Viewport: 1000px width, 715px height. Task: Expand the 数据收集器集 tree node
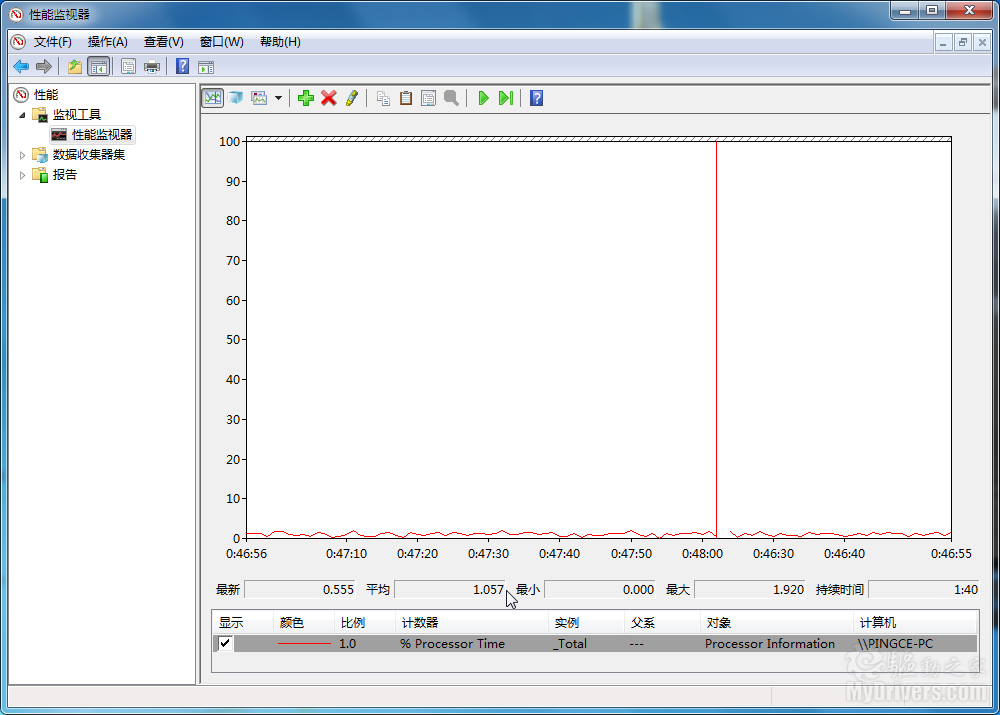pyautogui.click(x=23, y=155)
